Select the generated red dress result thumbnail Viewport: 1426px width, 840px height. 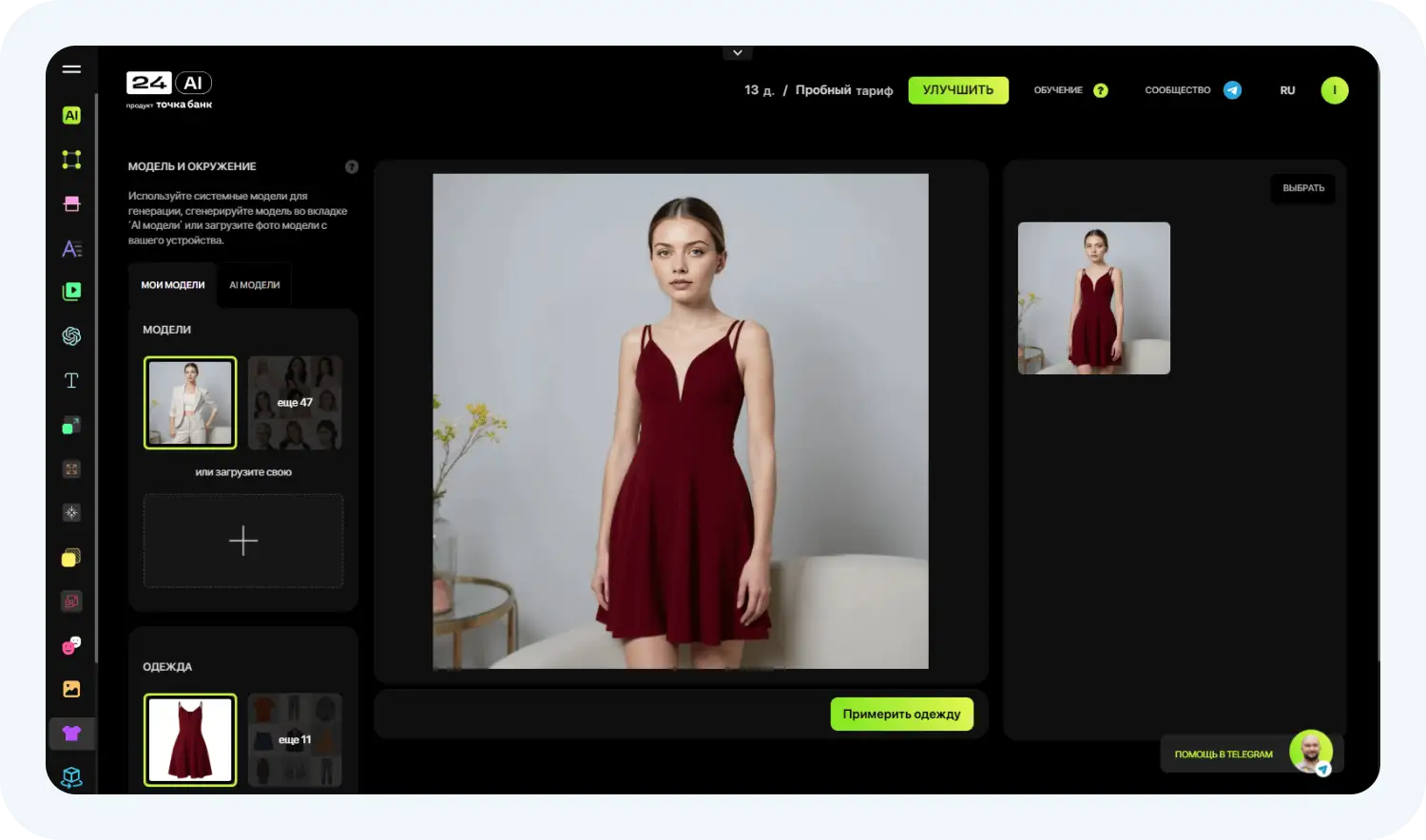[1093, 298]
